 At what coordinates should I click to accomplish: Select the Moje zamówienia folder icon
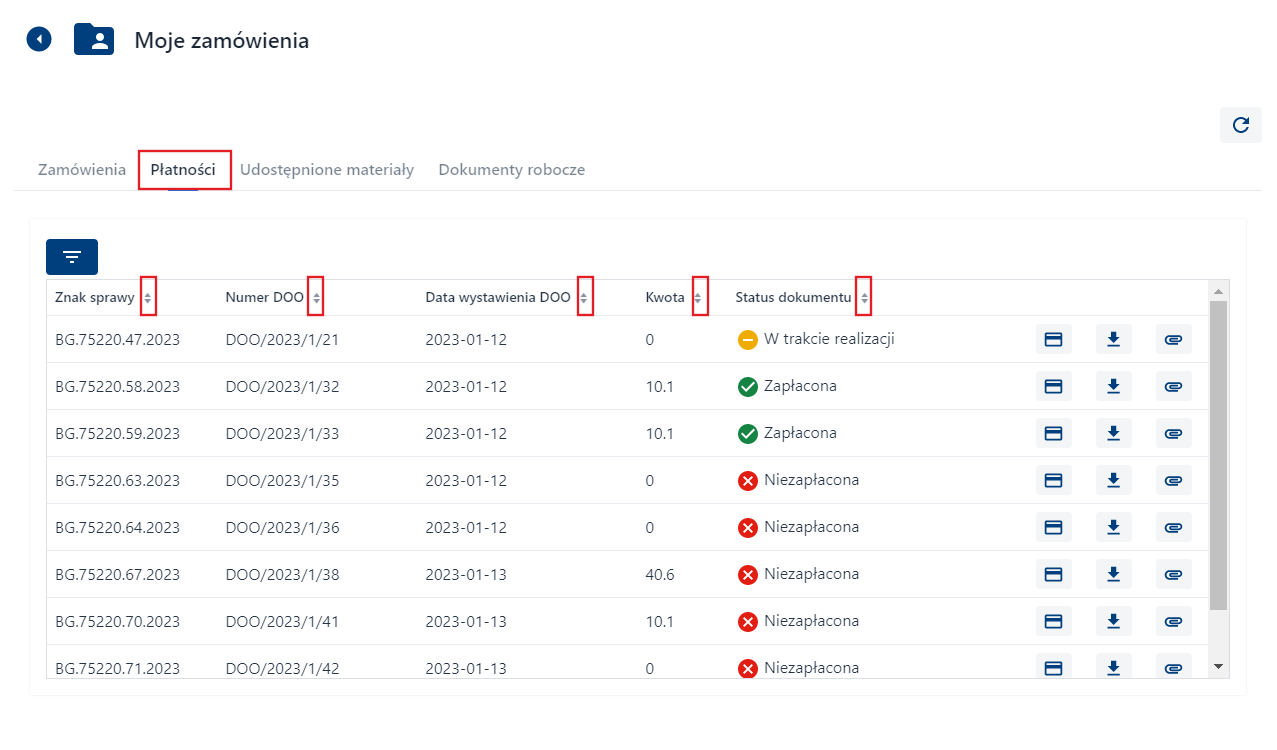point(93,40)
